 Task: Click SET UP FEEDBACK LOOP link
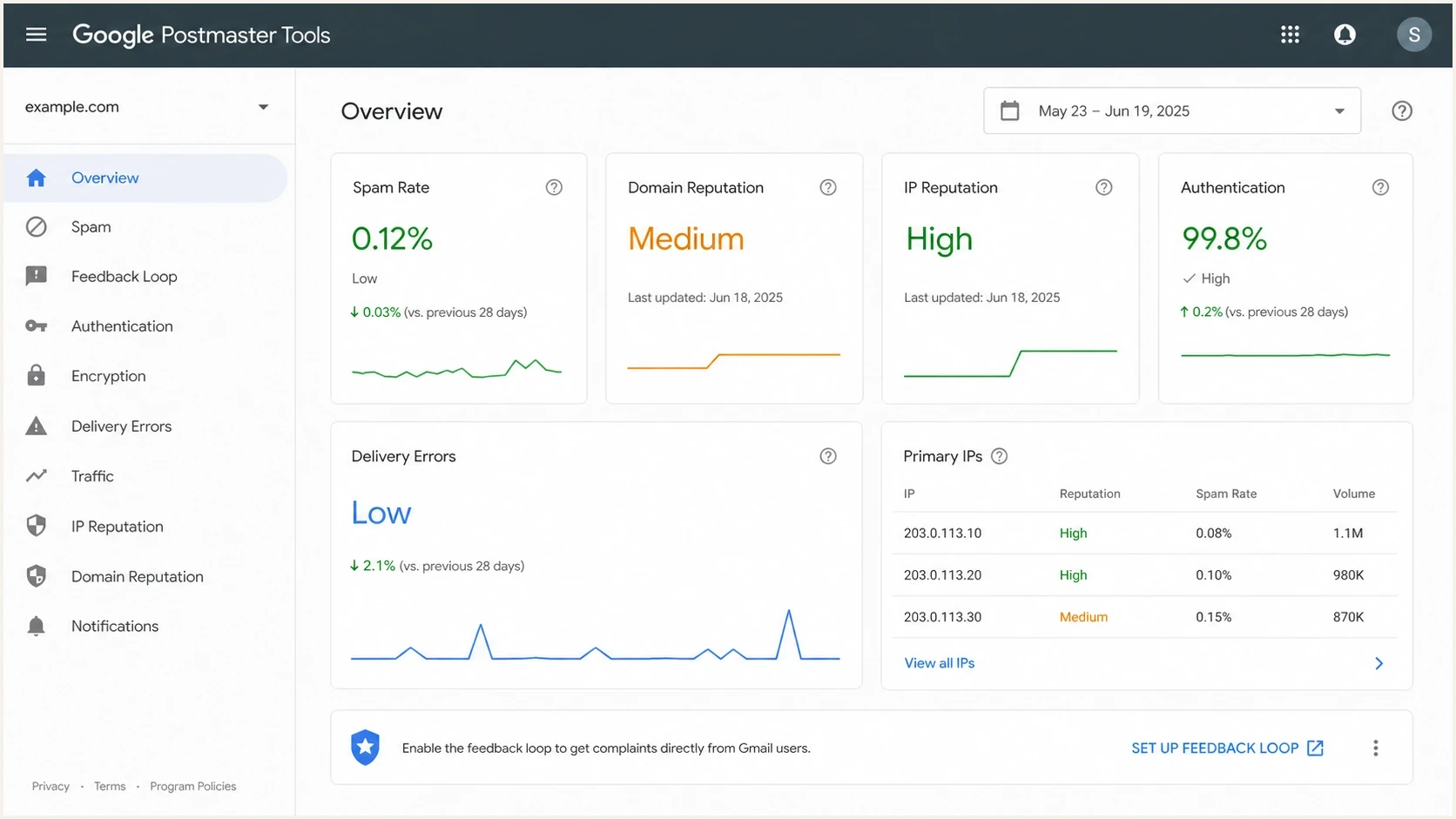point(1227,749)
